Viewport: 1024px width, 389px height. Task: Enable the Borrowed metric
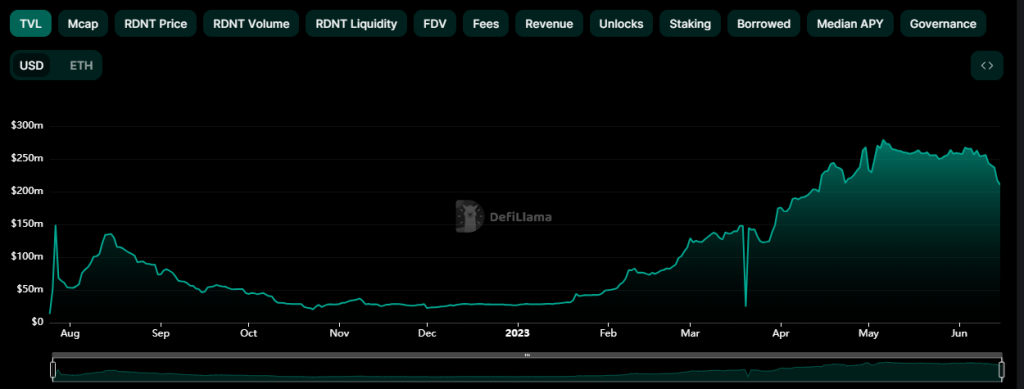(x=763, y=24)
